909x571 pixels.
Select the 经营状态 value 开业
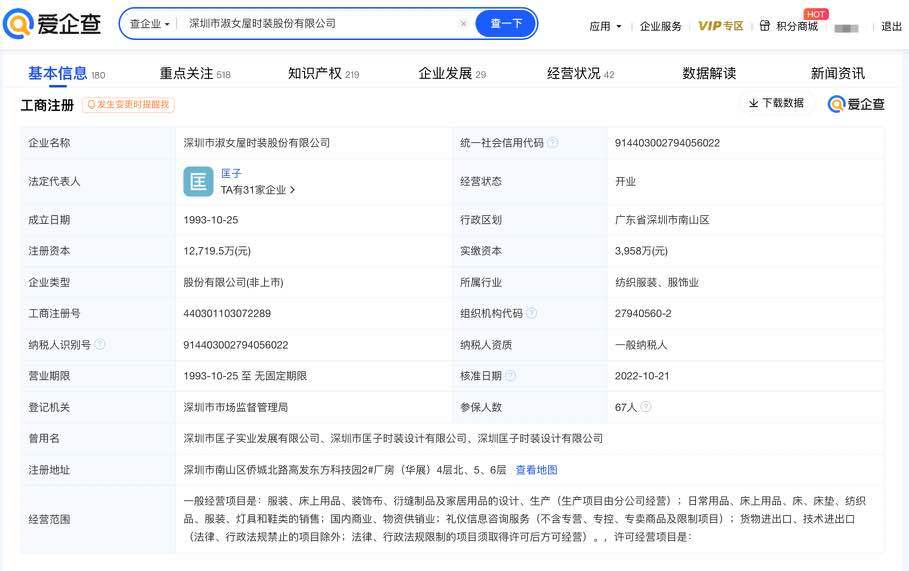pyautogui.click(x=625, y=181)
